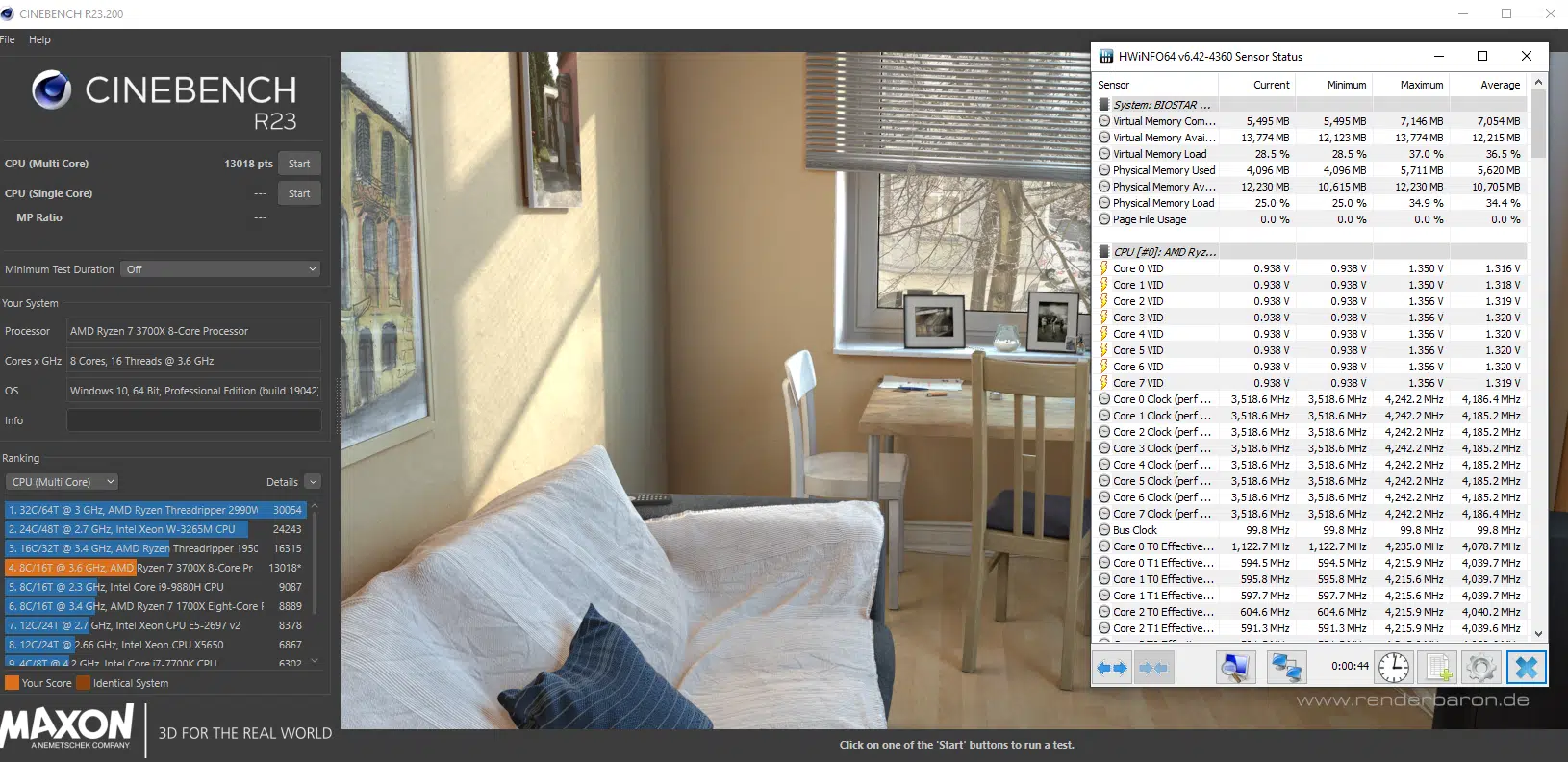Click the ranking list scrollbar up arrow

coord(315,506)
